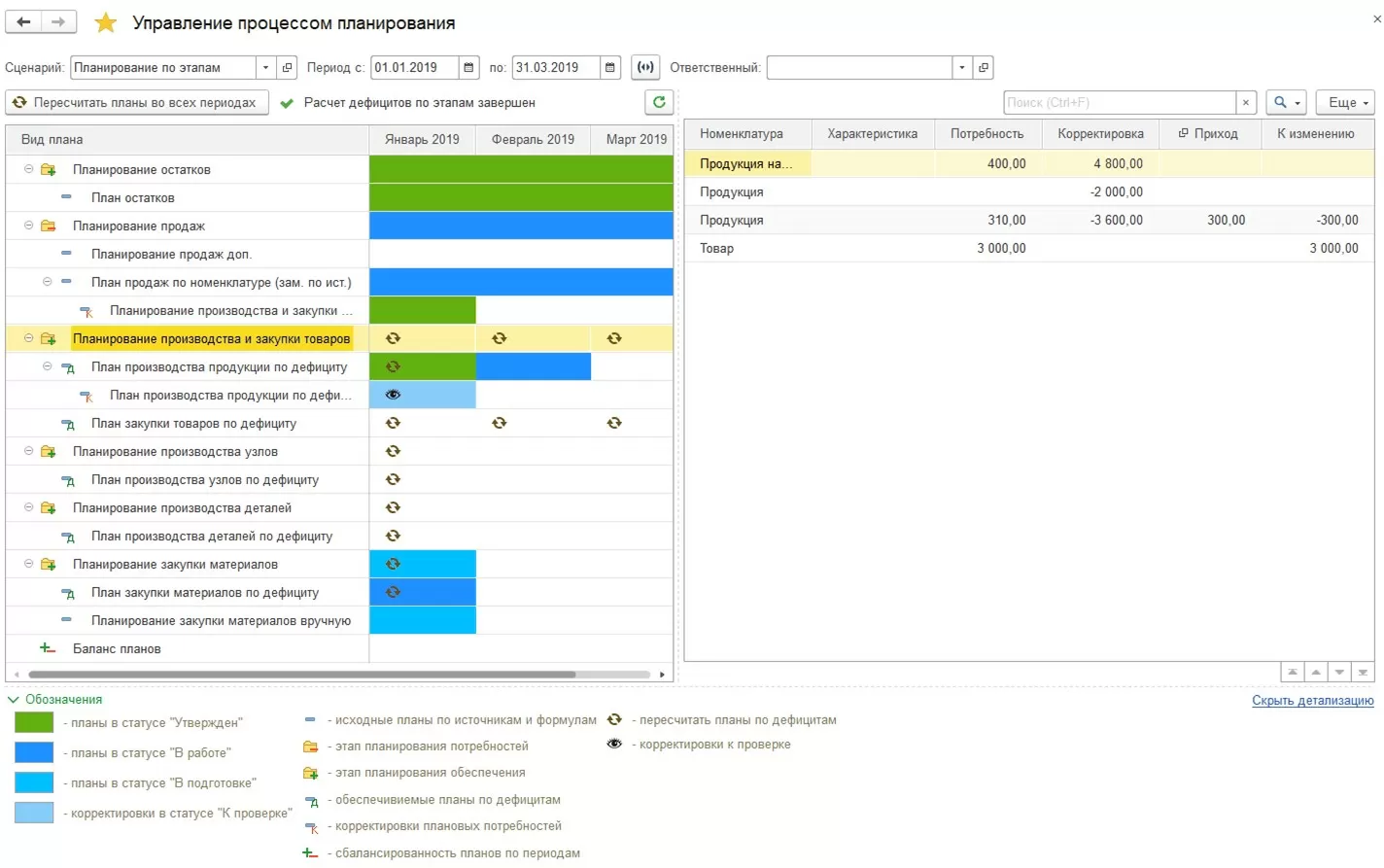Collapse the Обозначения legend section
Viewport: 1384px width, 868px height.
point(14,699)
